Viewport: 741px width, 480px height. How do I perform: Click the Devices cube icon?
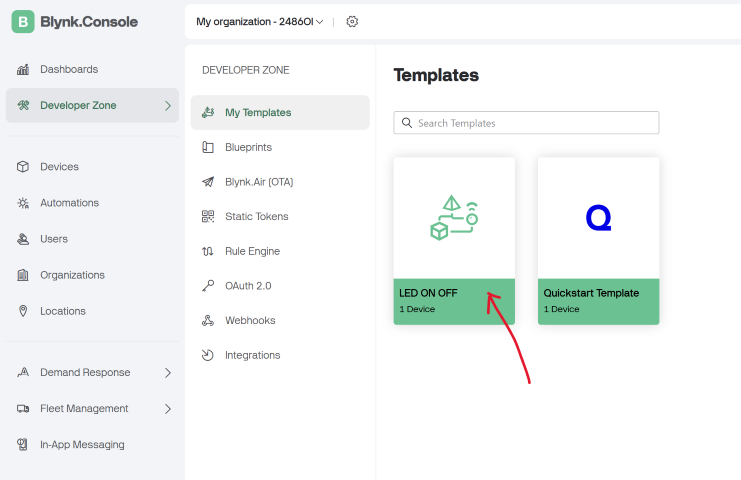[x=23, y=167]
